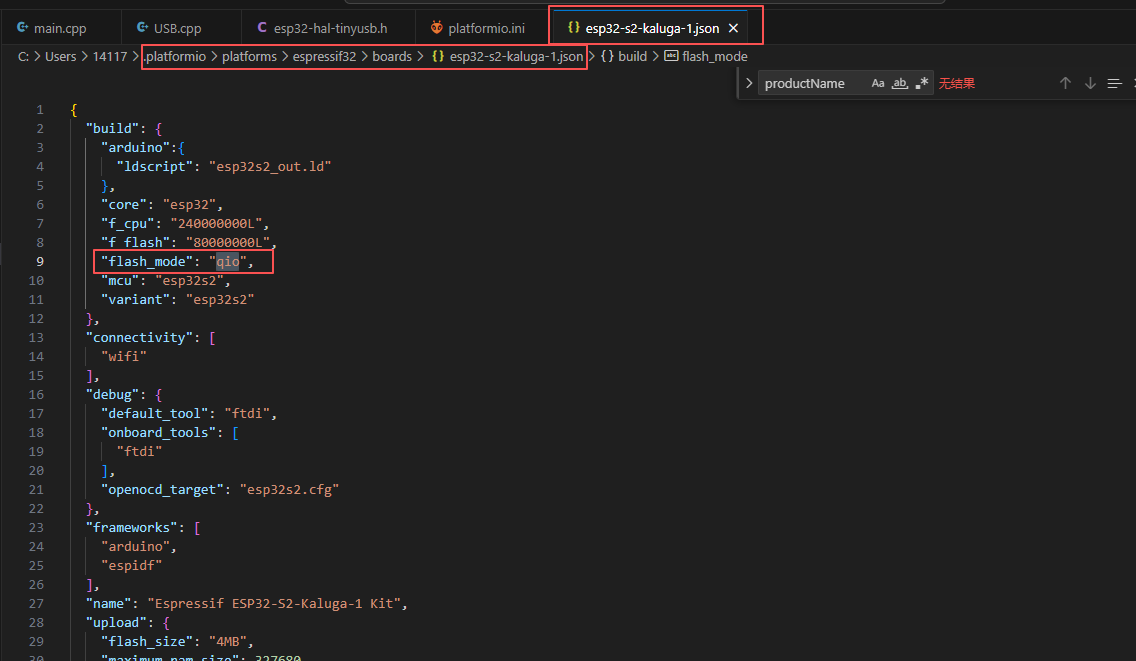Click the "onboard_tools" key
Image resolution: width=1136 pixels, height=661 pixels.
159,433
